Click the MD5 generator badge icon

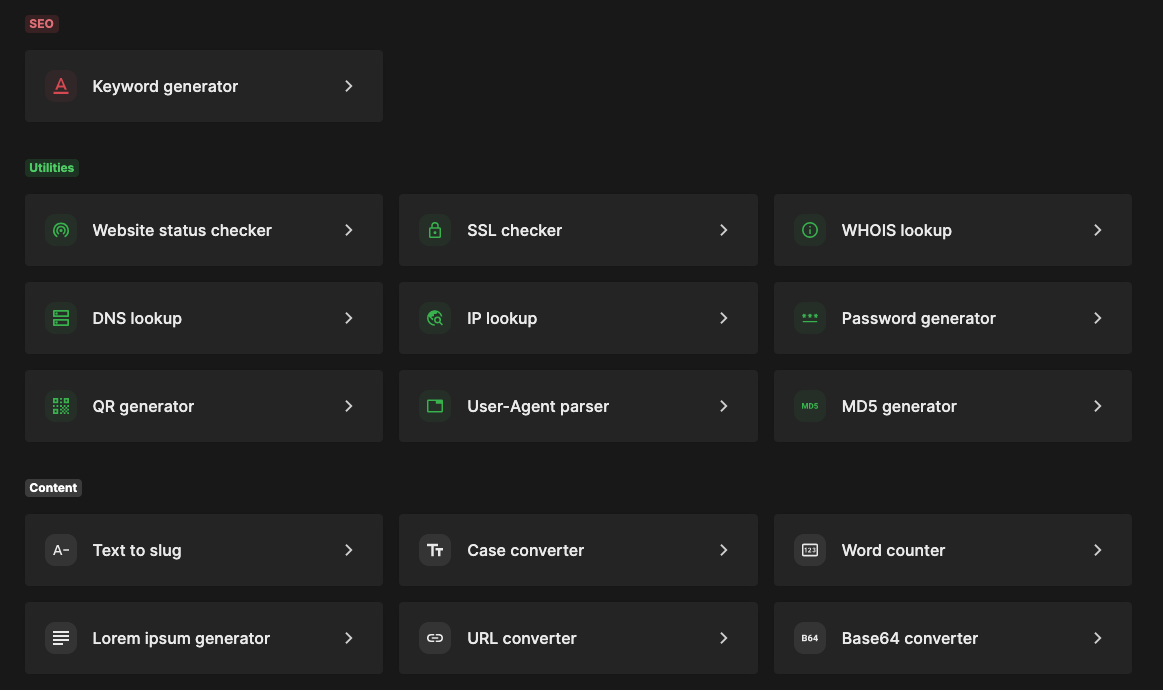(x=810, y=406)
